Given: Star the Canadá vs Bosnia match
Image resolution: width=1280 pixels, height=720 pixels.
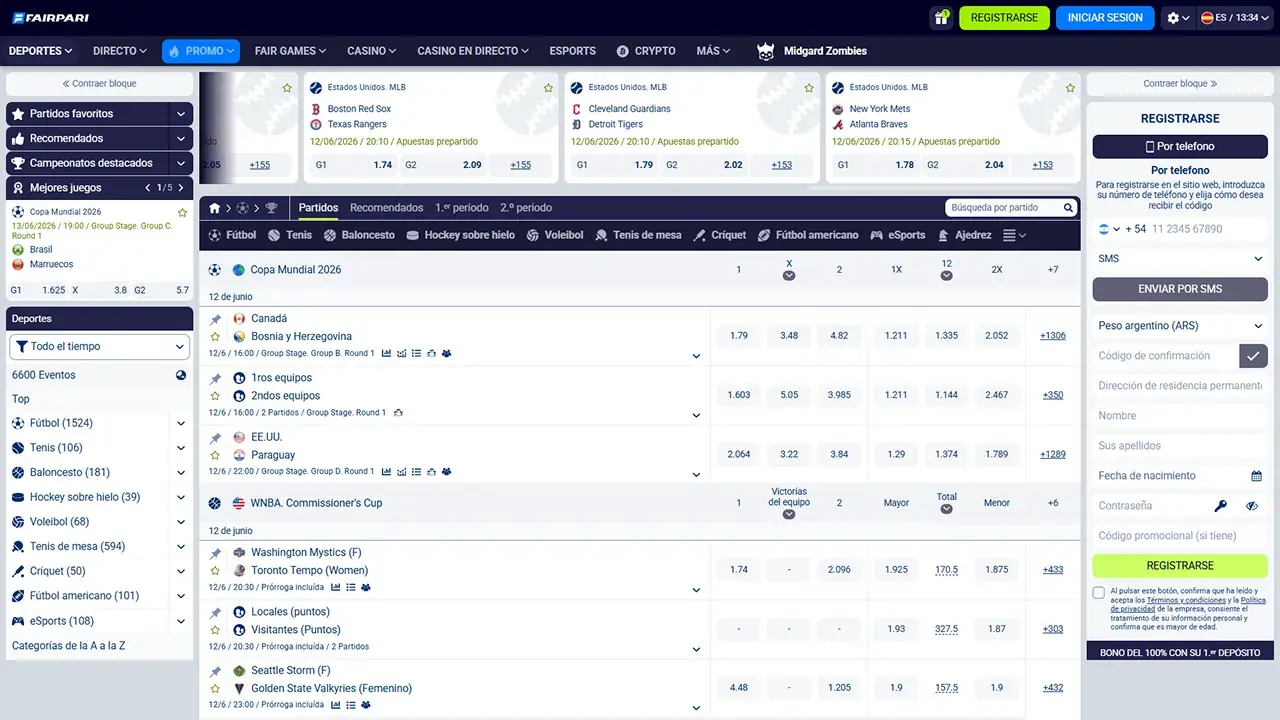Looking at the screenshot, I should click(x=215, y=337).
